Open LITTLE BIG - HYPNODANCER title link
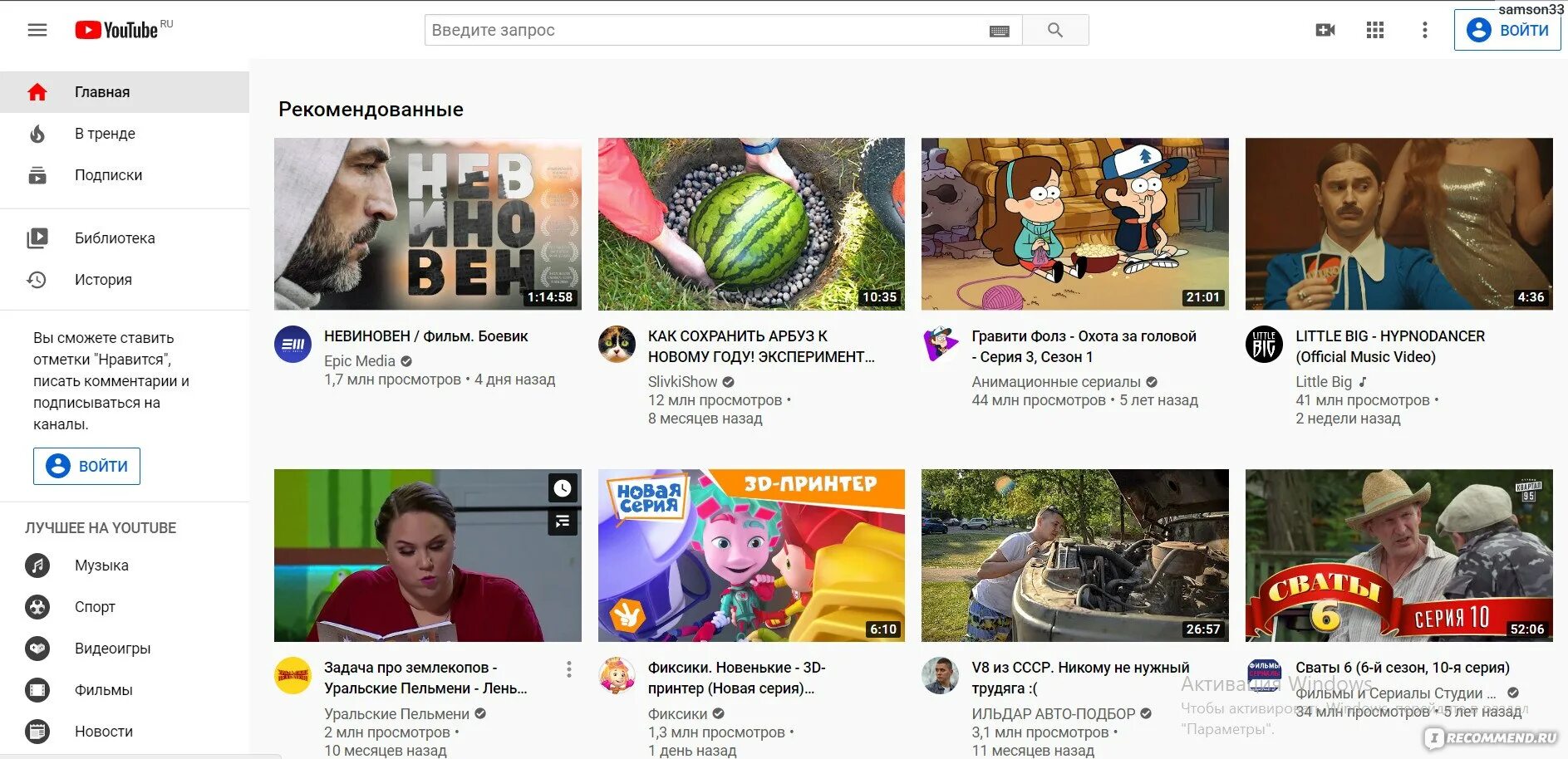 (1390, 346)
